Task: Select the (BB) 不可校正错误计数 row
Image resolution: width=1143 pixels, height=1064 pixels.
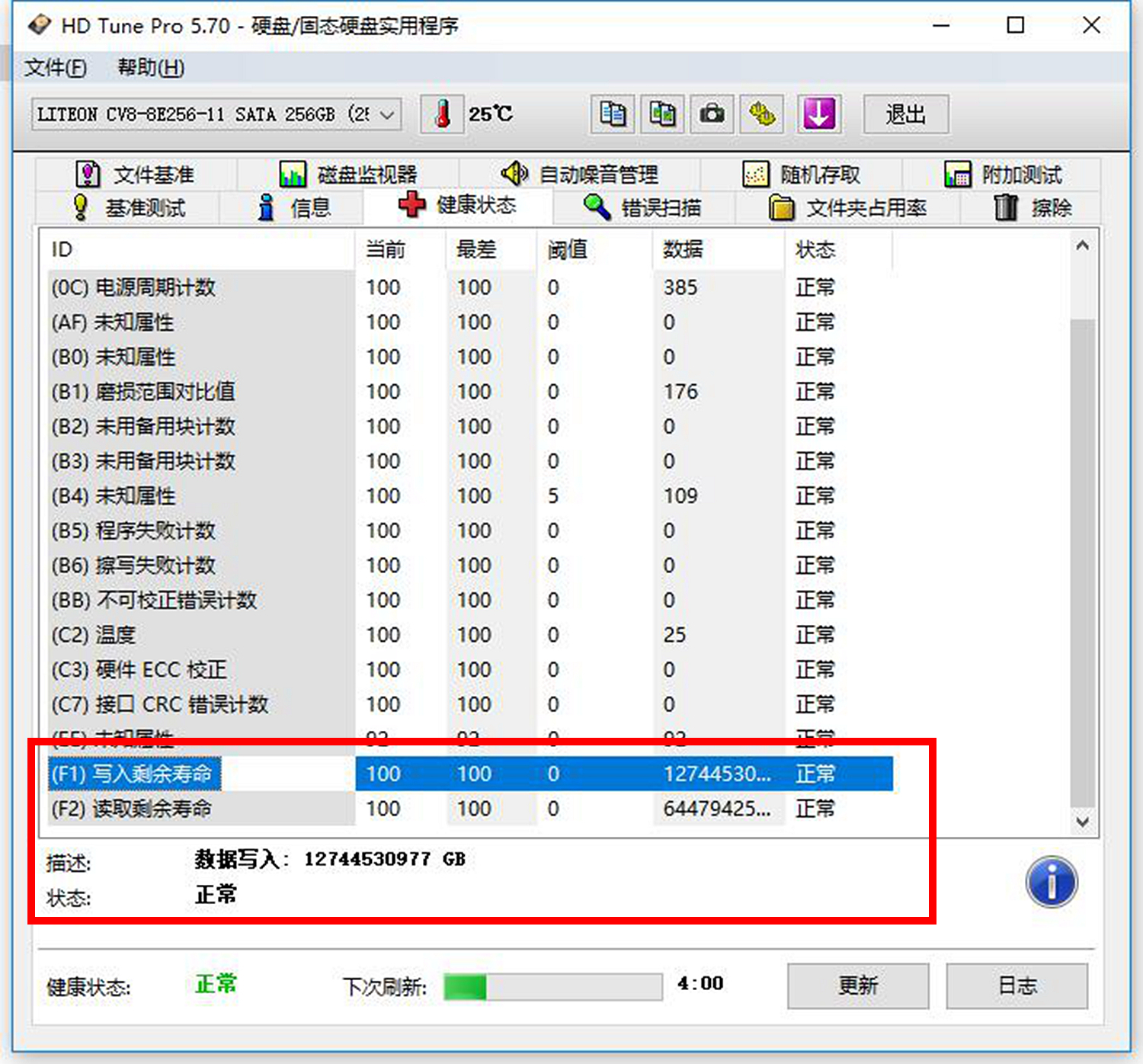Action: 470,600
